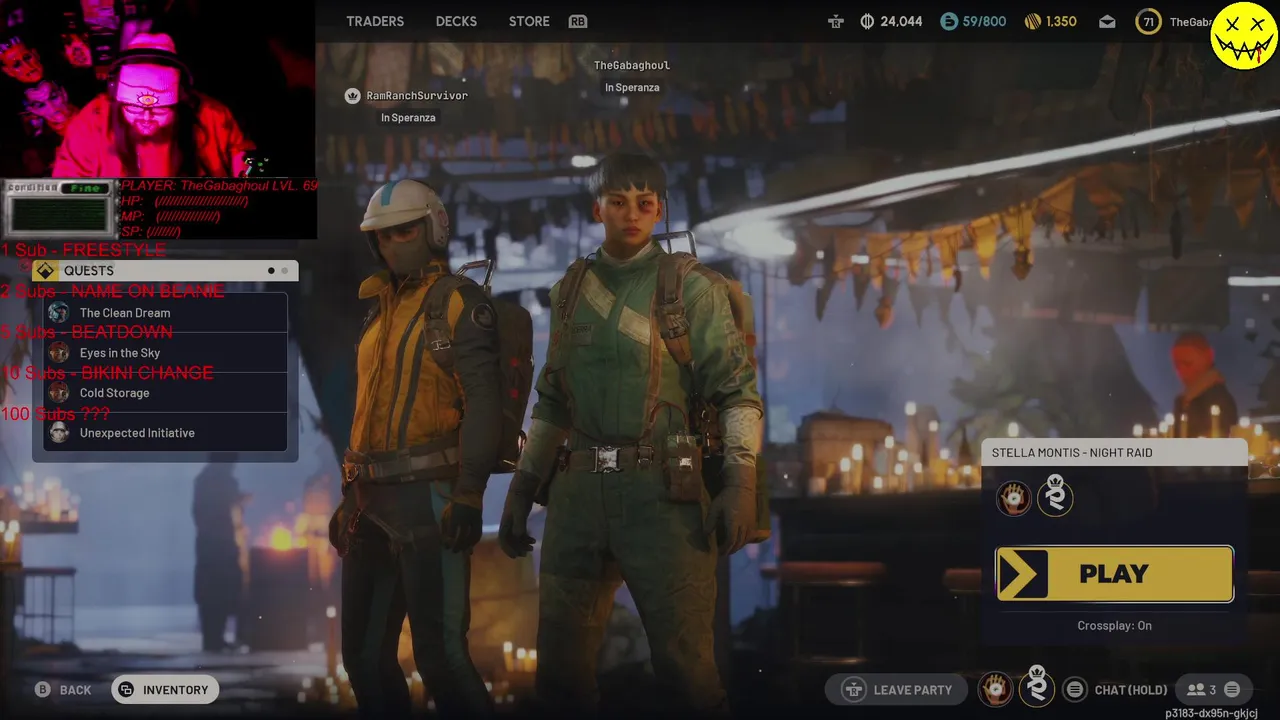The image size is (1280, 720).
Task: Click hand-eye avatar in map panel
Action: (x=1014, y=498)
